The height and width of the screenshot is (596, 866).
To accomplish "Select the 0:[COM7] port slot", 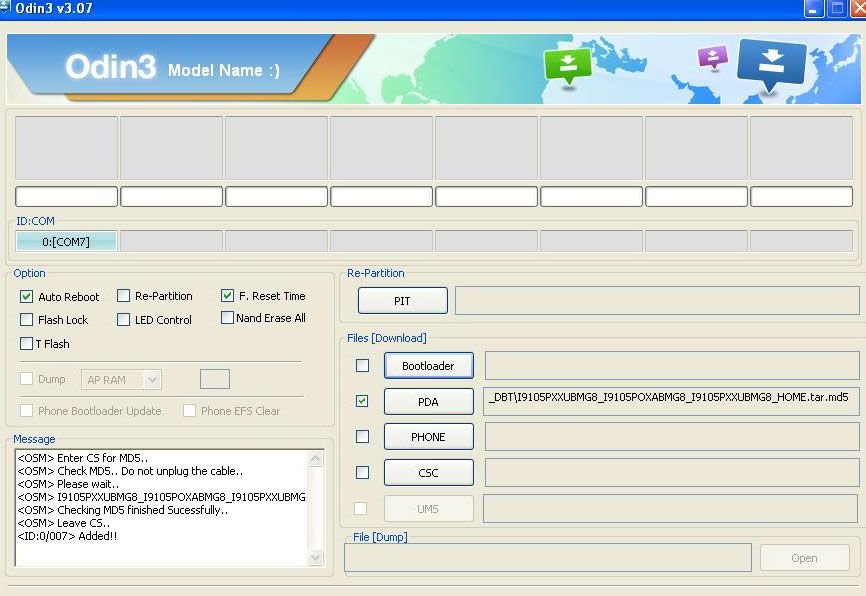I will pyautogui.click(x=66, y=241).
